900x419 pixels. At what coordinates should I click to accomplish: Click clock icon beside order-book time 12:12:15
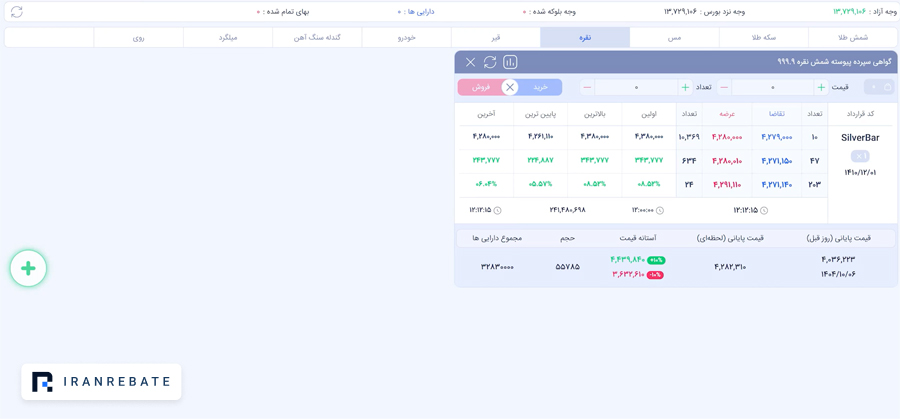(763, 211)
